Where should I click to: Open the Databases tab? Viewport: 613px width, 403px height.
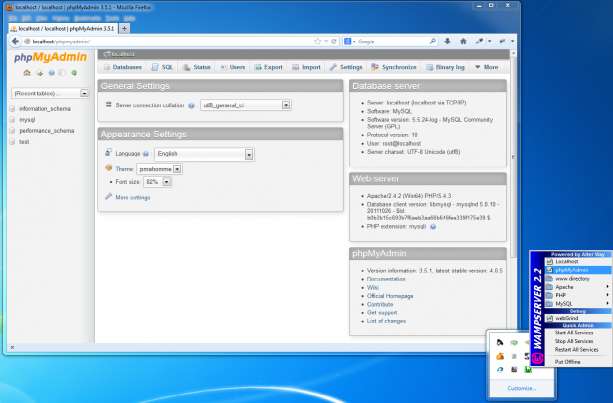[123, 67]
